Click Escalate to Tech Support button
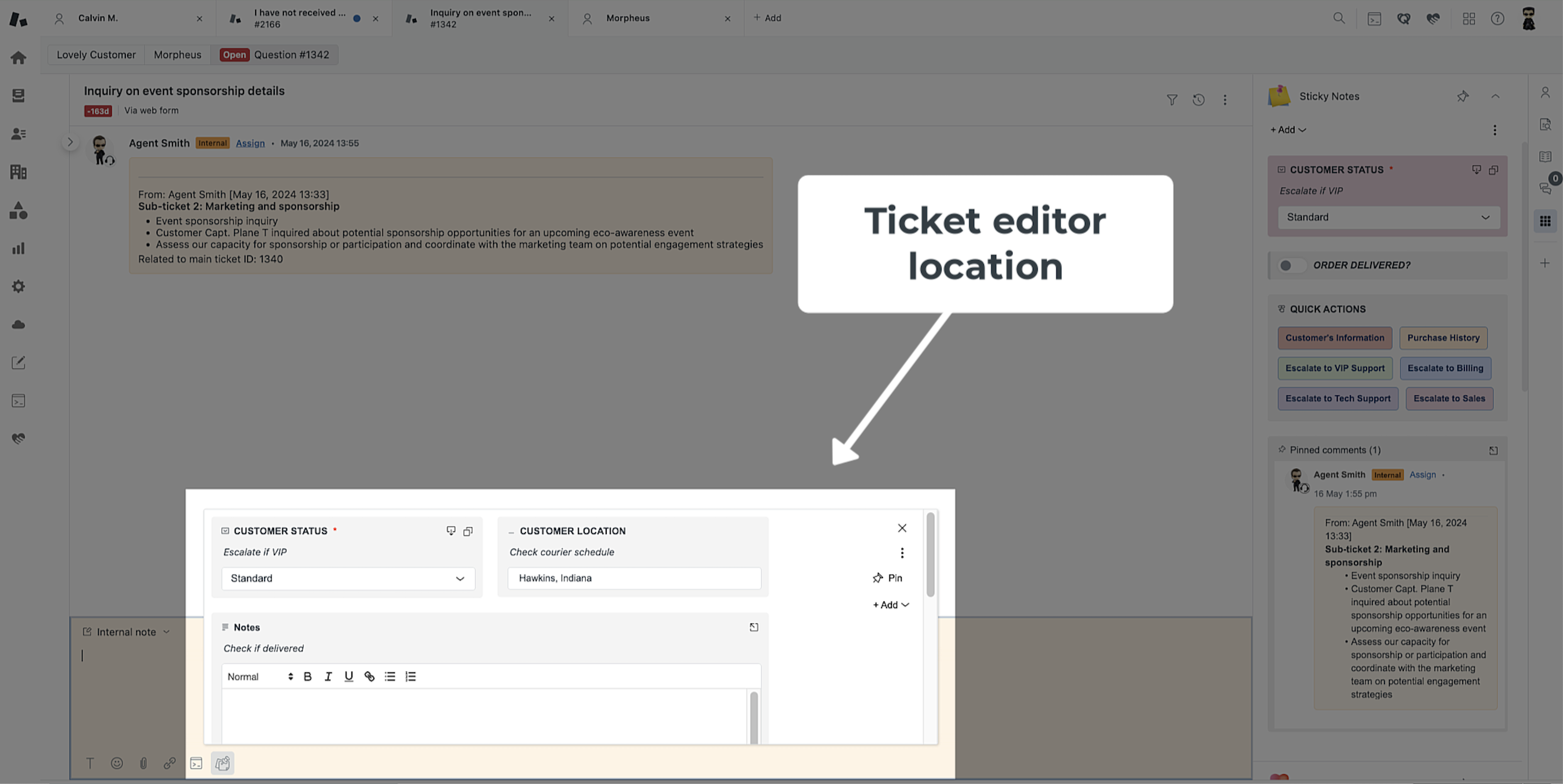 tap(1337, 399)
